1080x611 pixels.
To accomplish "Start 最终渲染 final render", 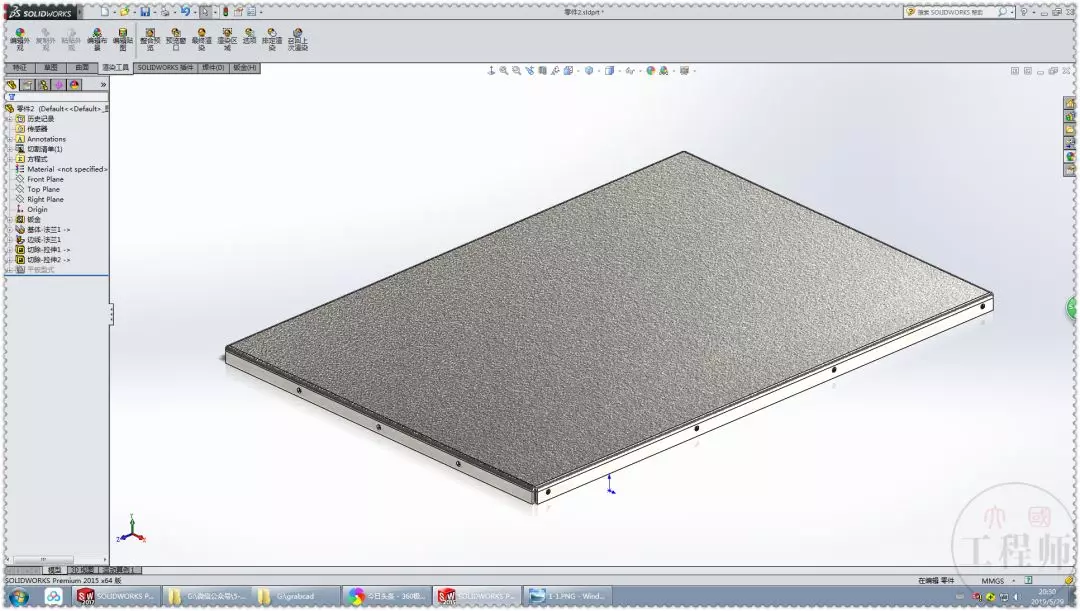I will pyautogui.click(x=201, y=40).
